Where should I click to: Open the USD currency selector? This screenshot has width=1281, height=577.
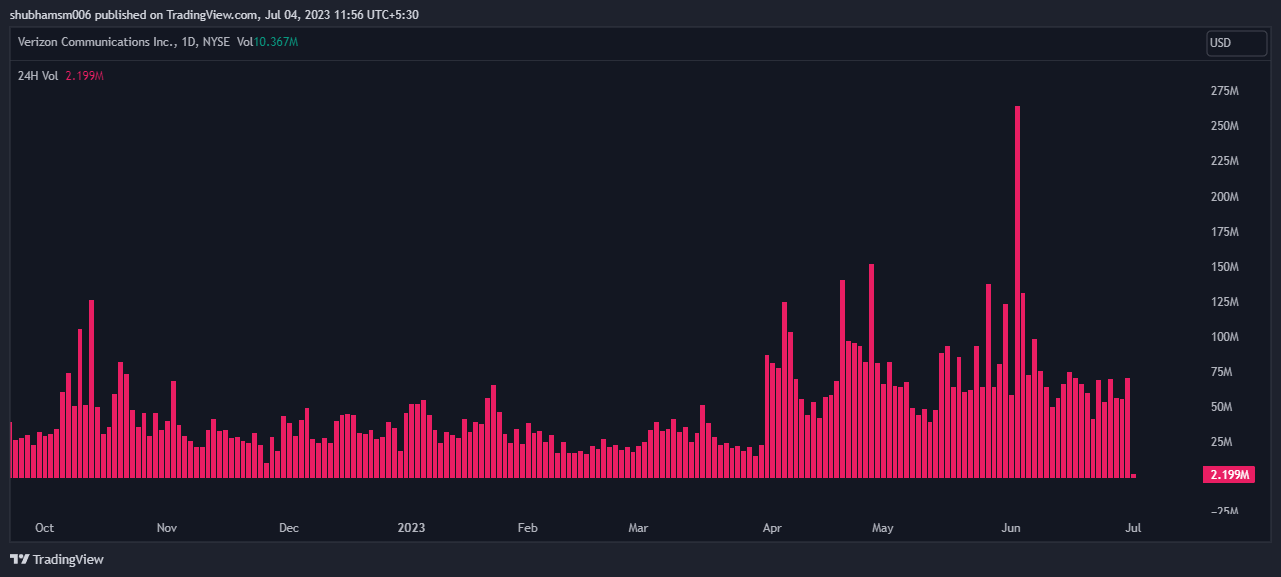click(x=1236, y=43)
